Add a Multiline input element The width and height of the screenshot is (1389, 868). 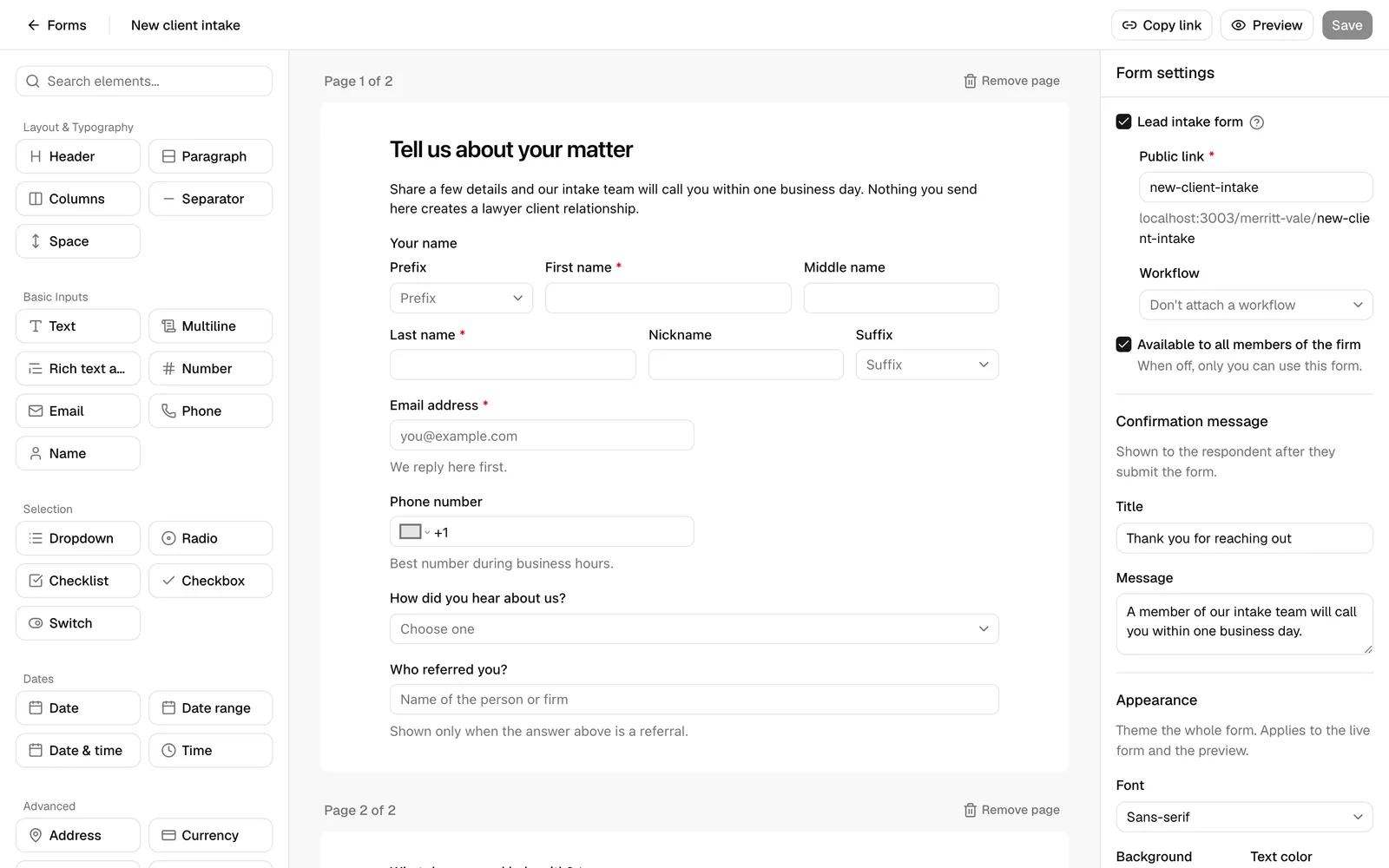(x=210, y=326)
